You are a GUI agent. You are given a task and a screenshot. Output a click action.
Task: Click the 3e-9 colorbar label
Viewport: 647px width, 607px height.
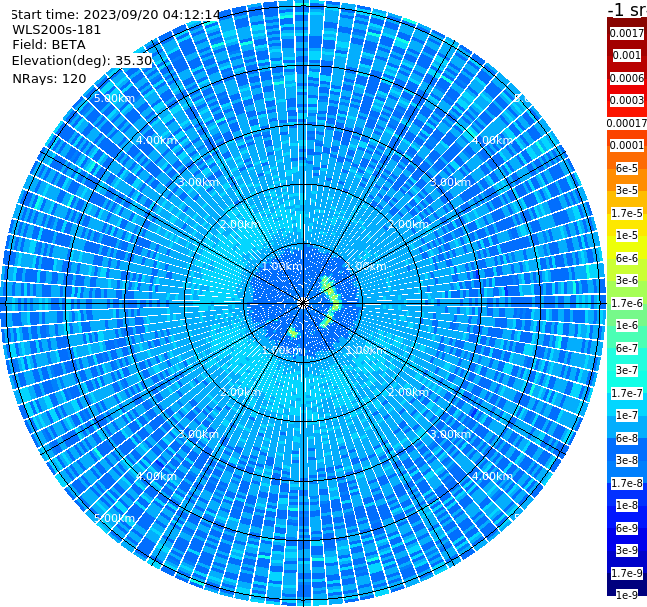tap(627, 550)
